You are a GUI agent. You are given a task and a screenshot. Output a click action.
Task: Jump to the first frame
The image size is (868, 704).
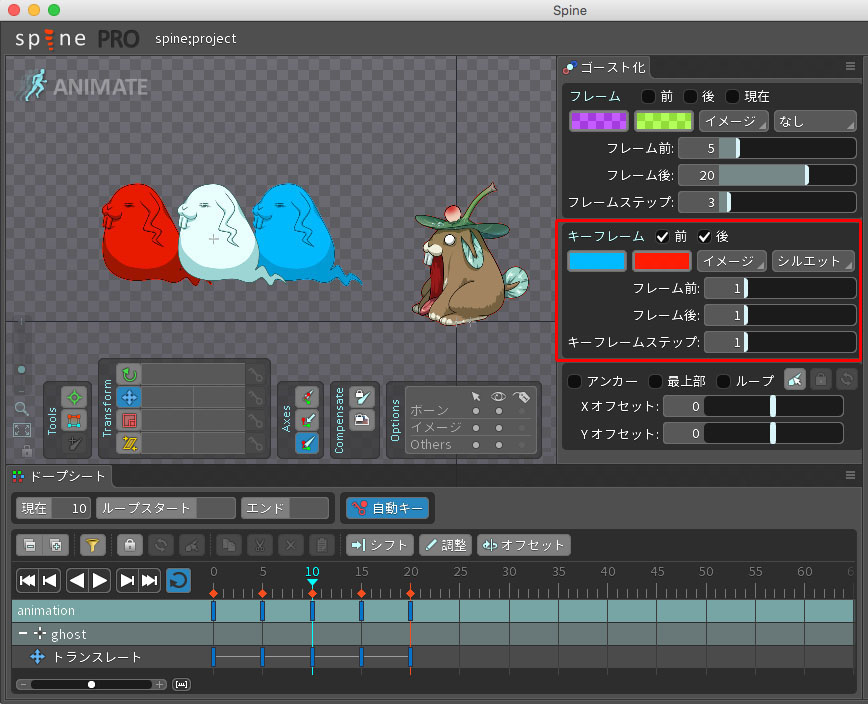[x=27, y=580]
